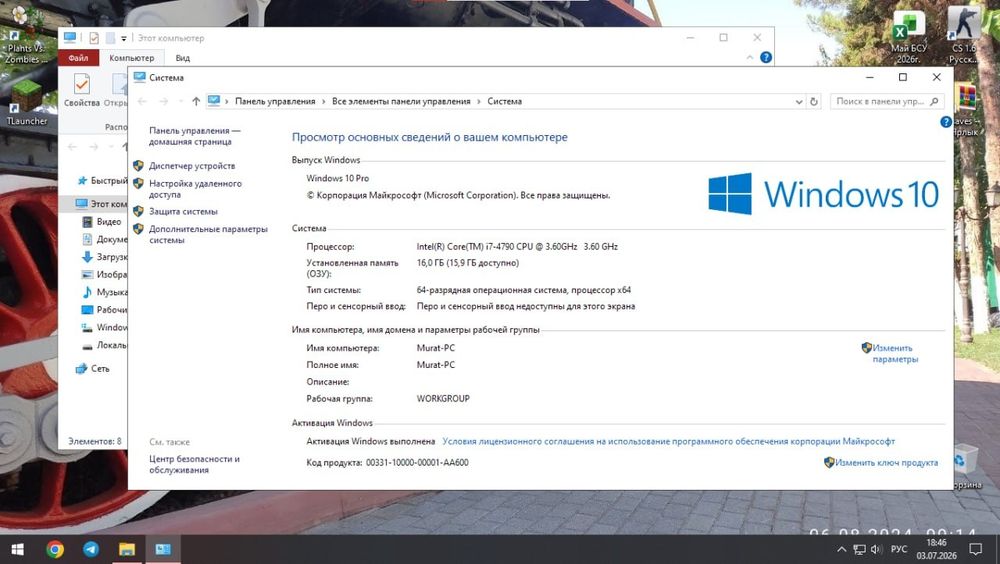Open Plants Vs. Zombies desktop shortcut
This screenshot has width=1000, height=564.
click(26, 36)
